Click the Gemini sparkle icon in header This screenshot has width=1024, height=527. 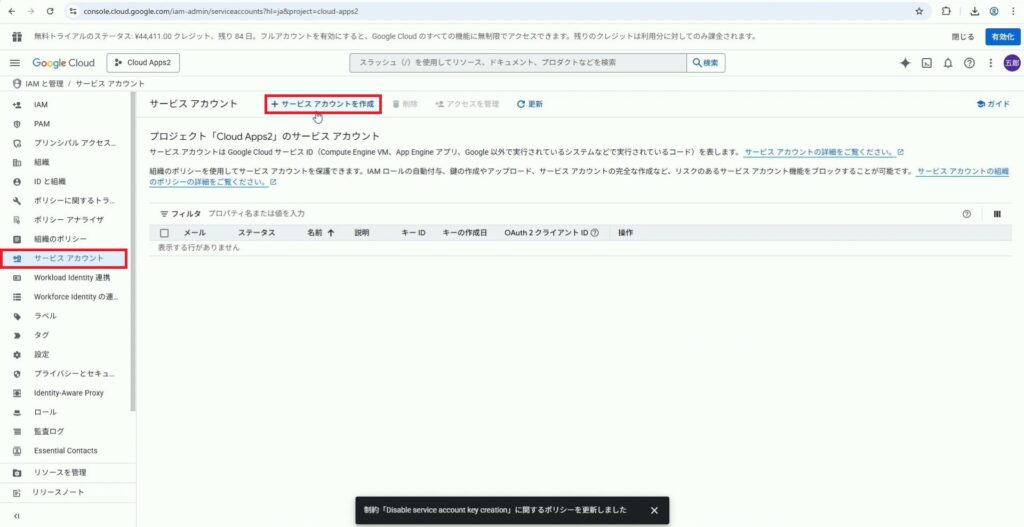pos(905,63)
